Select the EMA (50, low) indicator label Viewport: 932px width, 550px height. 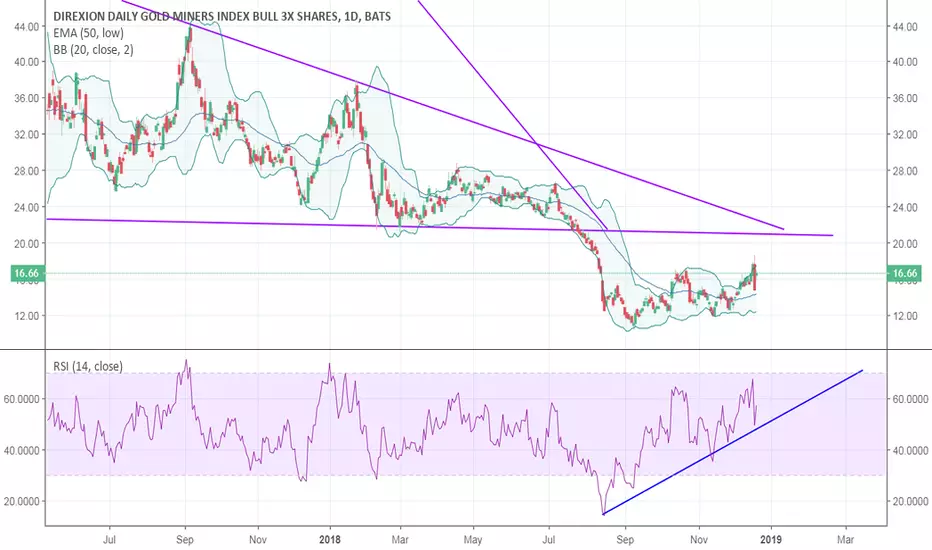coord(88,33)
